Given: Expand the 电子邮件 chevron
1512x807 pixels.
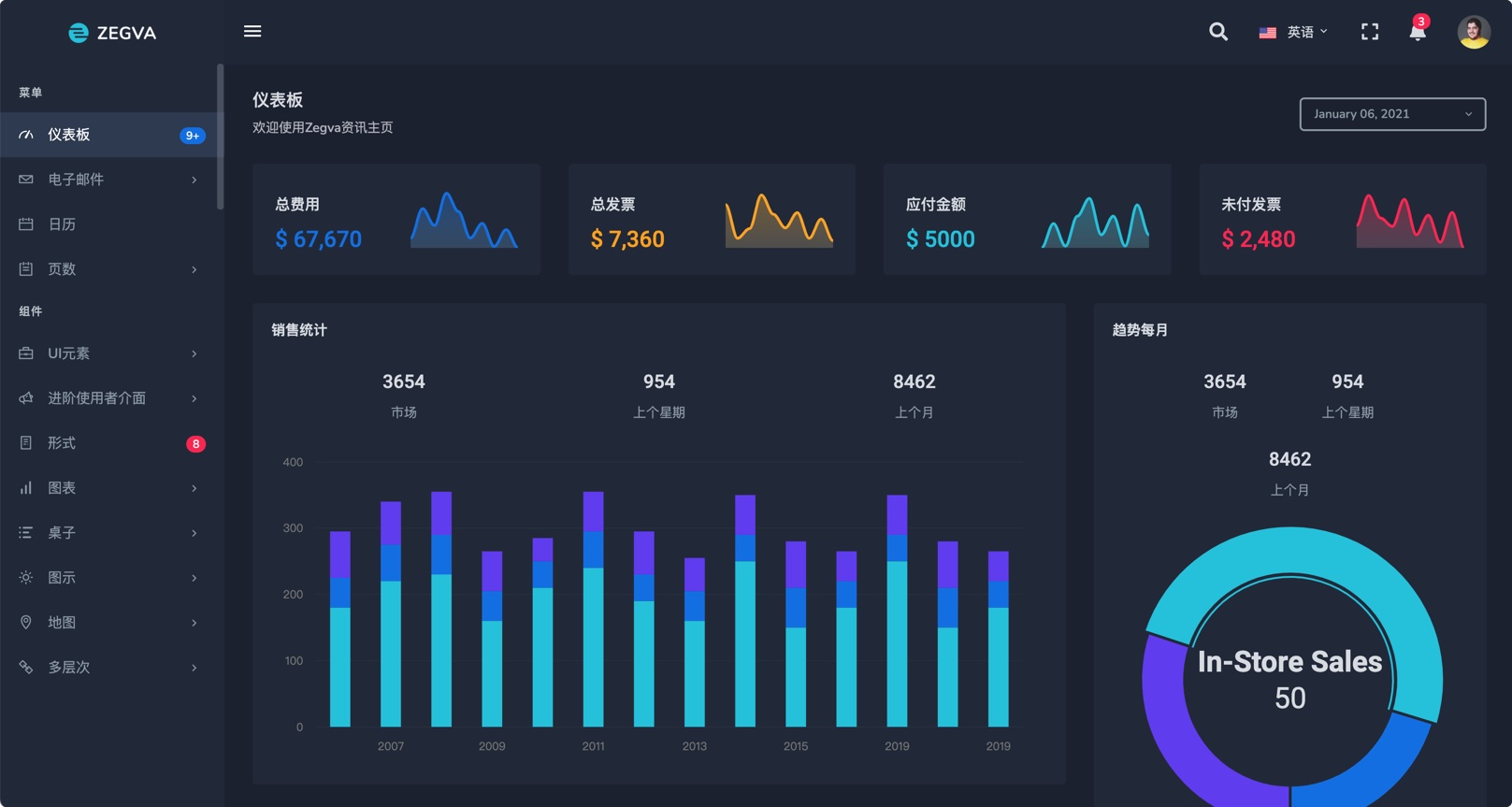Looking at the screenshot, I should (x=194, y=180).
